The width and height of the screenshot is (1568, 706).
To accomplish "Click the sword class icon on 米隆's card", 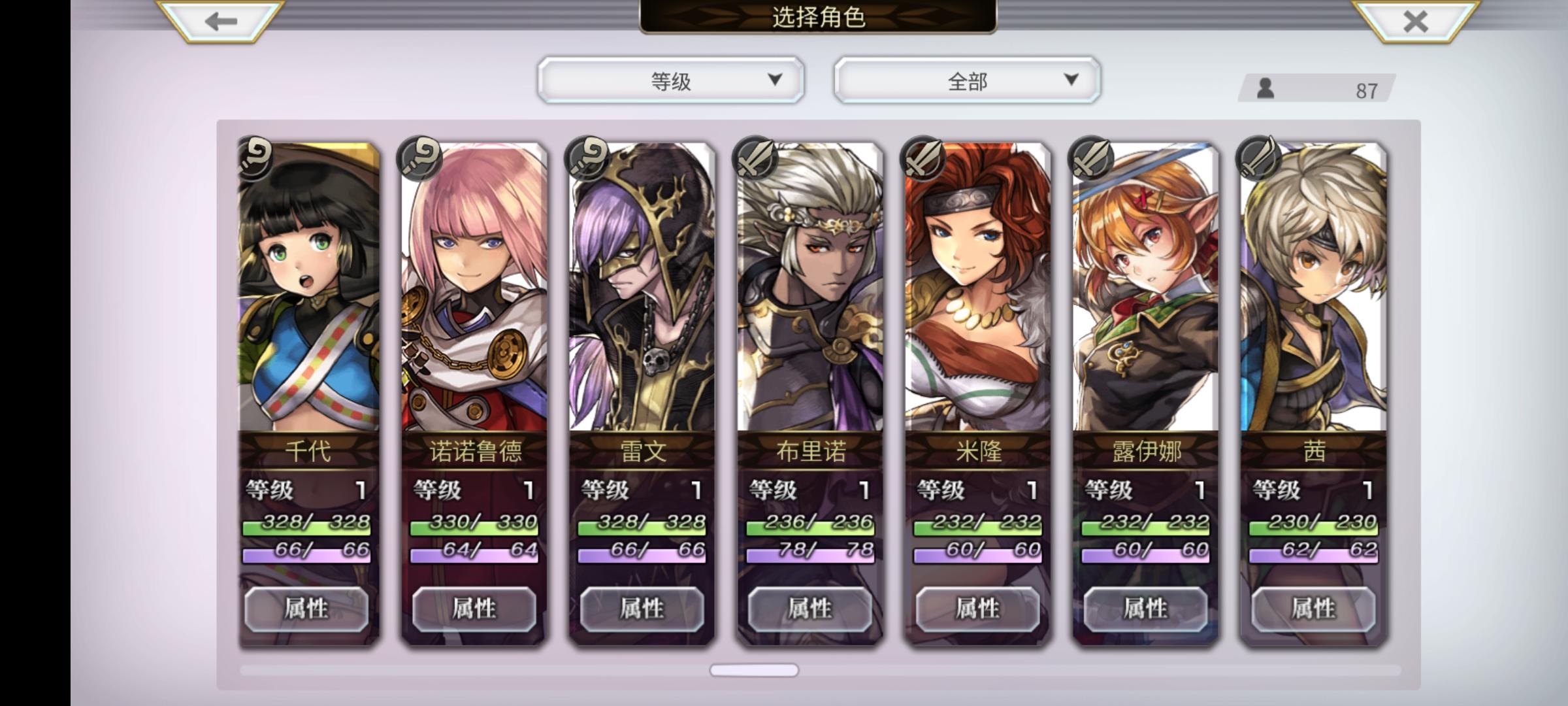I will click(x=924, y=158).
